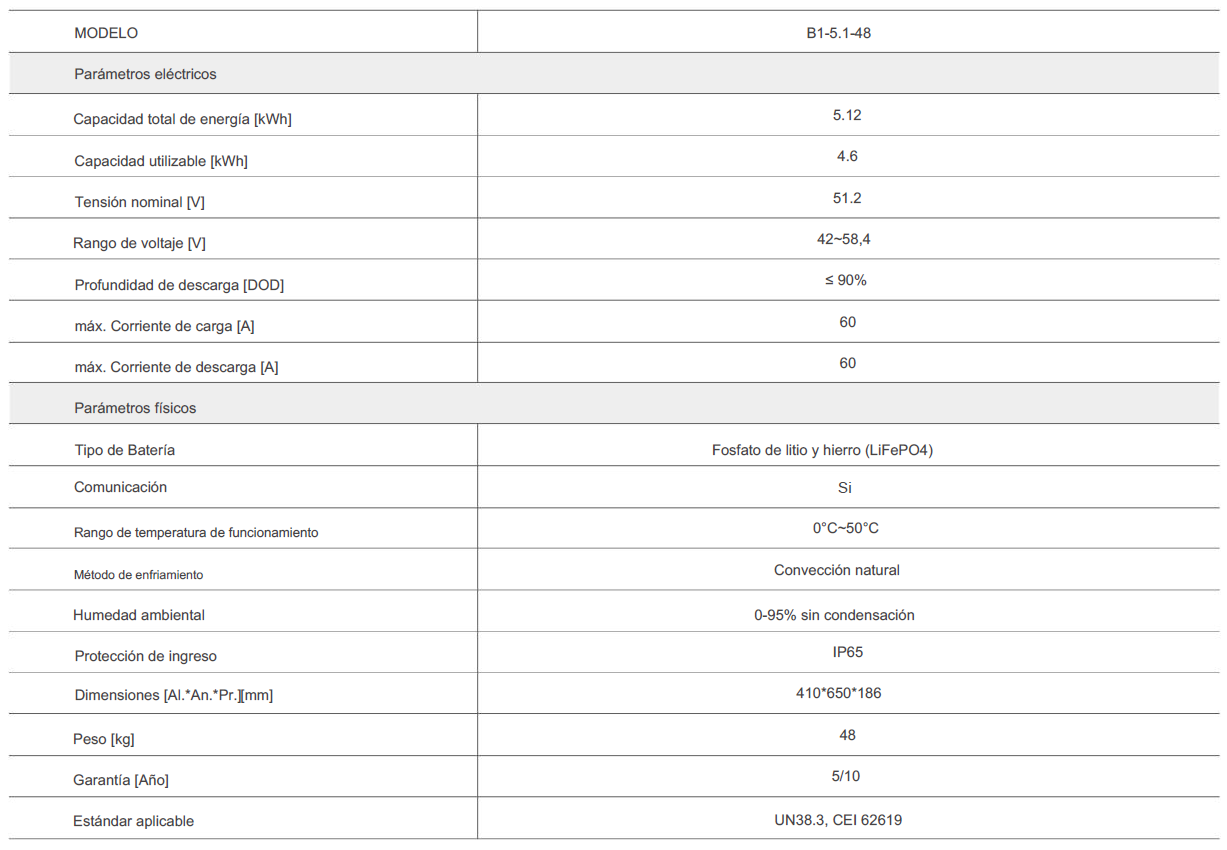Select the MODELO label cell
The height and width of the screenshot is (850, 1227).
[106, 33]
